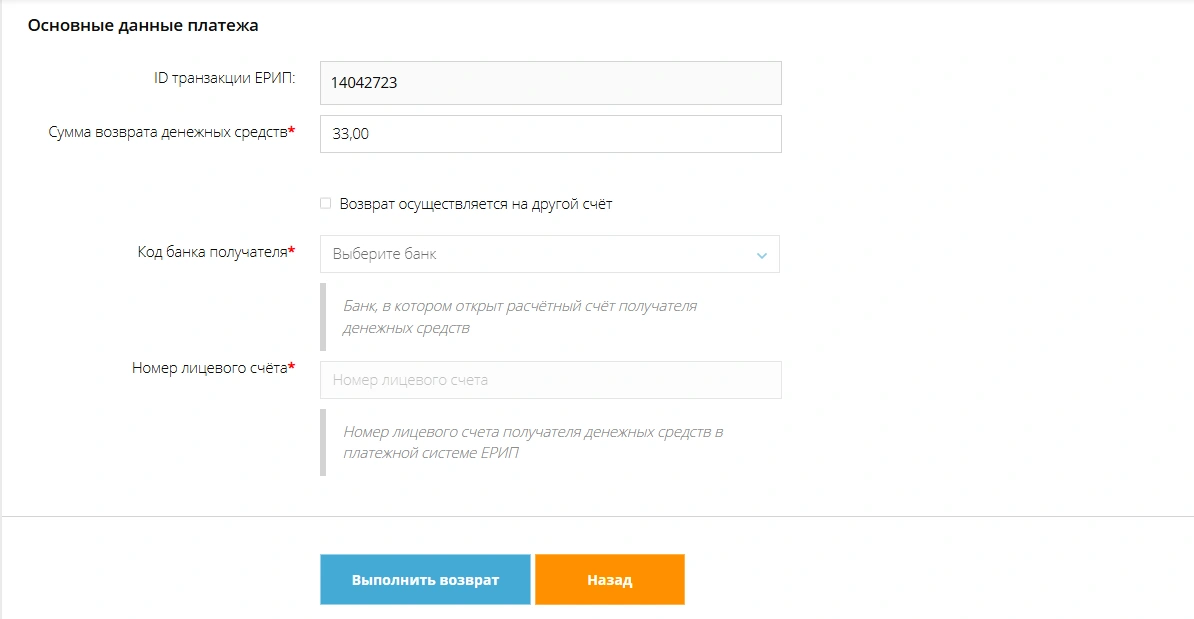Select the 'Код банка получателя' label
1194x619 pixels.
pyautogui.click(x=211, y=252)
